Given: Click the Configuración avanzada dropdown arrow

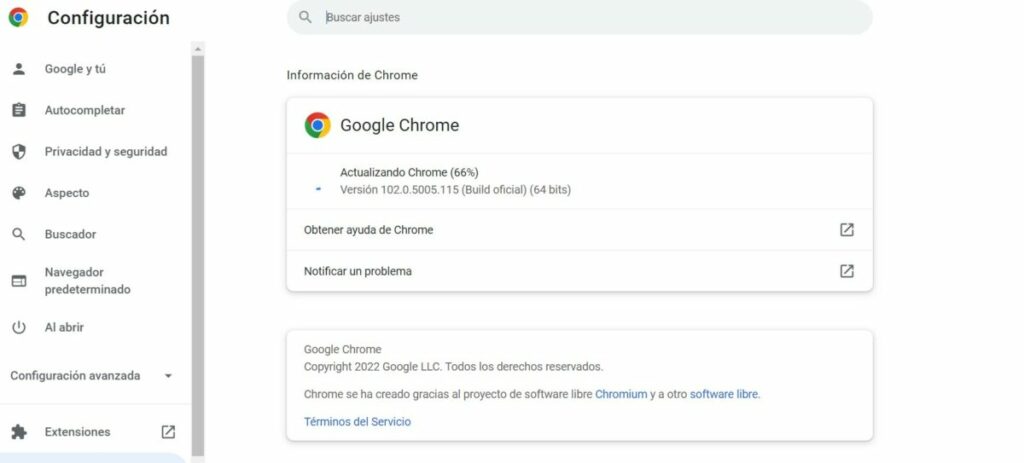Looking at the screenshot, I should [x=168, y=376].
